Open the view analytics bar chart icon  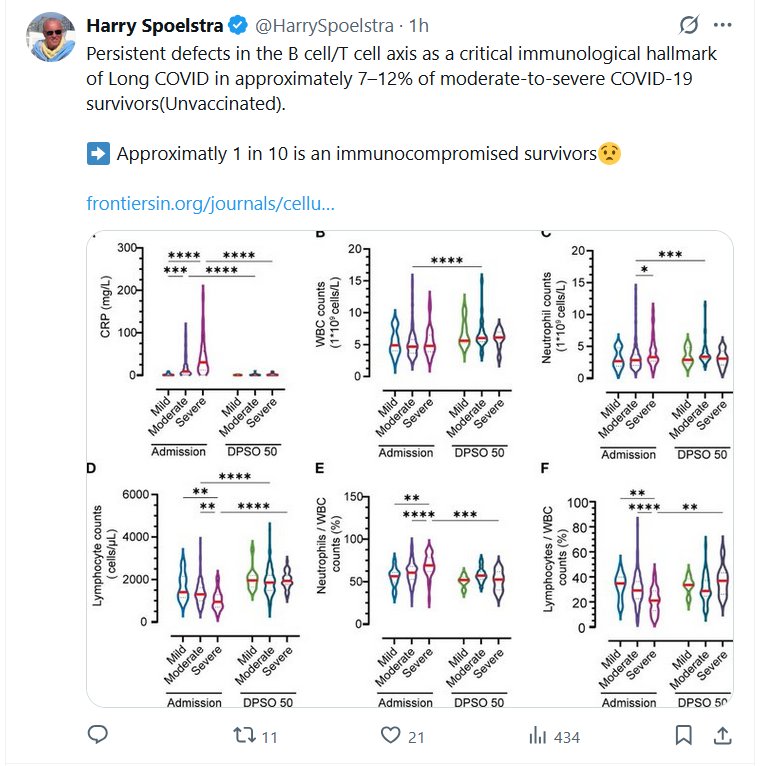538,736
